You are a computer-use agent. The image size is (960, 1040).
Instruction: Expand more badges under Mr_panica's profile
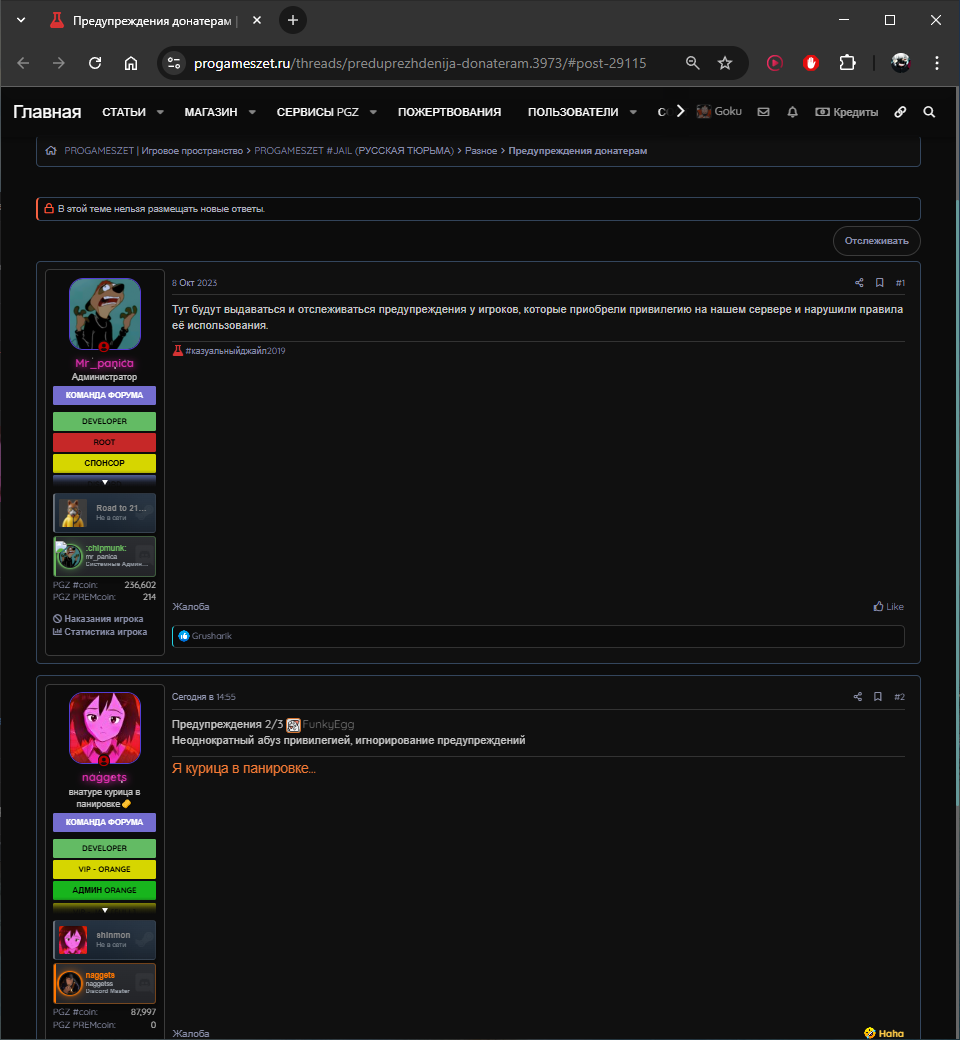[x=104, y=482]
